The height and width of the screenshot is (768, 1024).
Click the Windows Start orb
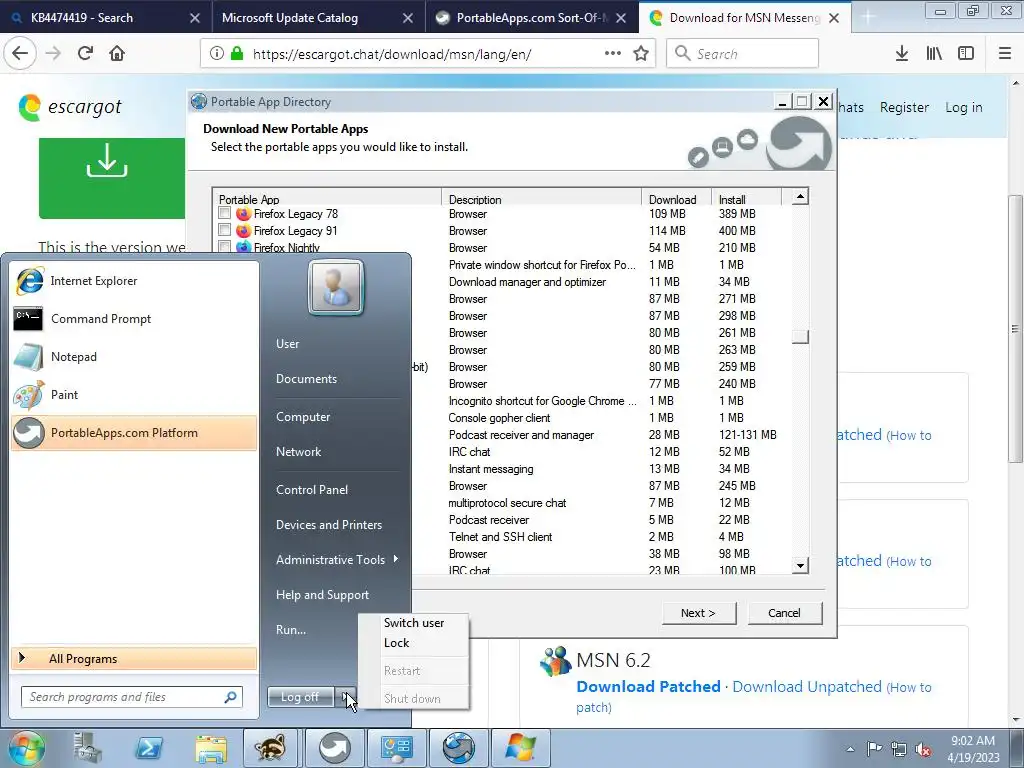(27, 748)
